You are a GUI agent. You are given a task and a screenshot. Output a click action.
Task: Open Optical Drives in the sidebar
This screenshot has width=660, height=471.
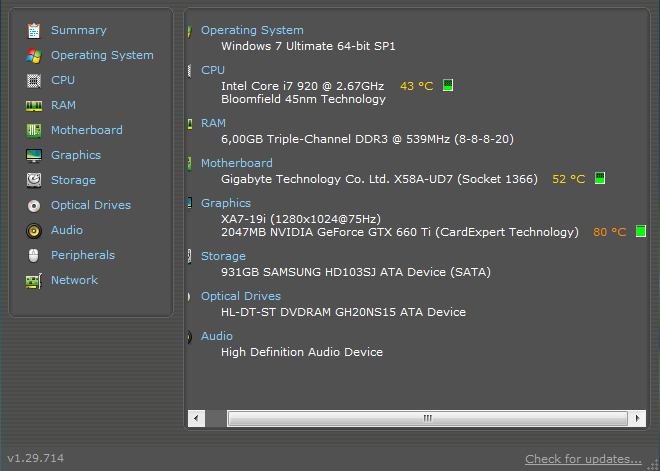click(91, 205)
